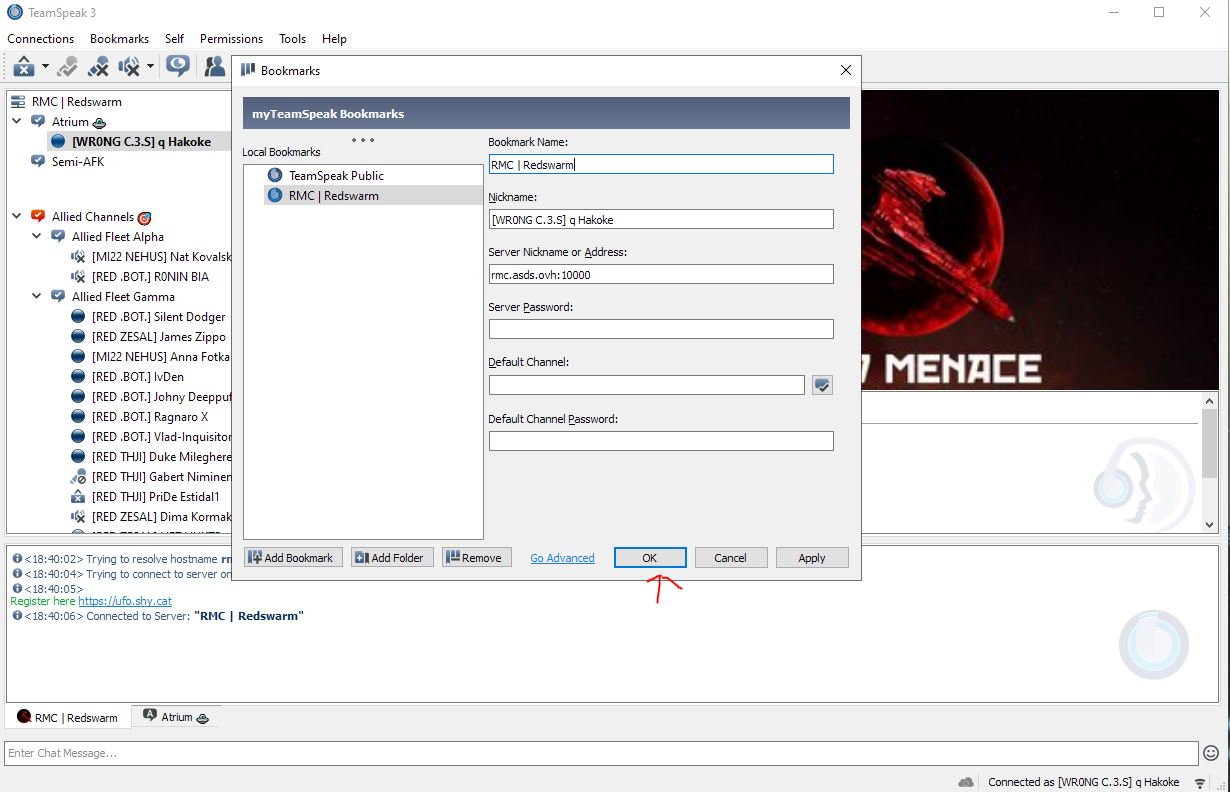This screenshot has width=1230, height=792.
Task: Collapse the Allied Channels group
Action: (x=17, y=216)
